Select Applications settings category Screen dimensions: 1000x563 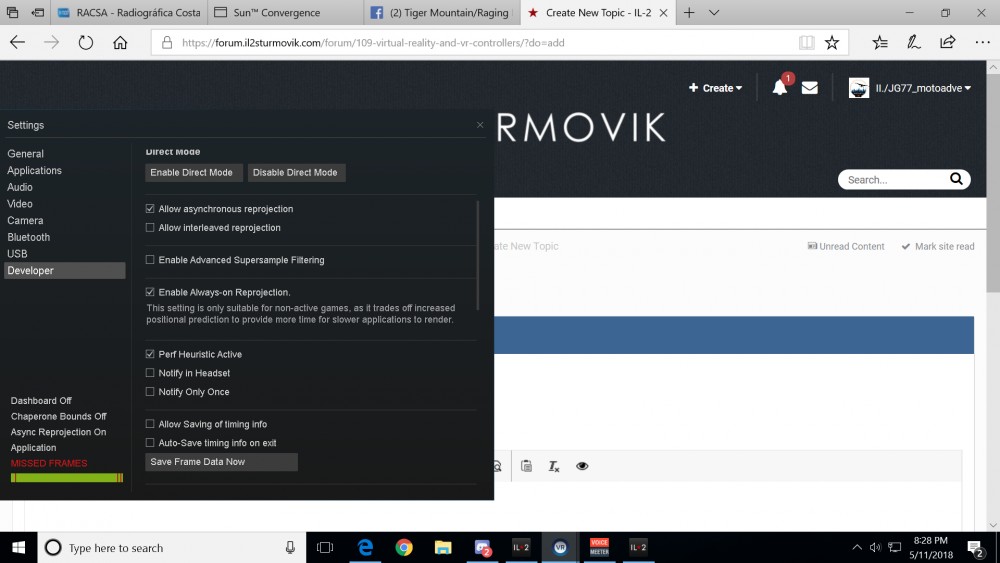(34, 170)
